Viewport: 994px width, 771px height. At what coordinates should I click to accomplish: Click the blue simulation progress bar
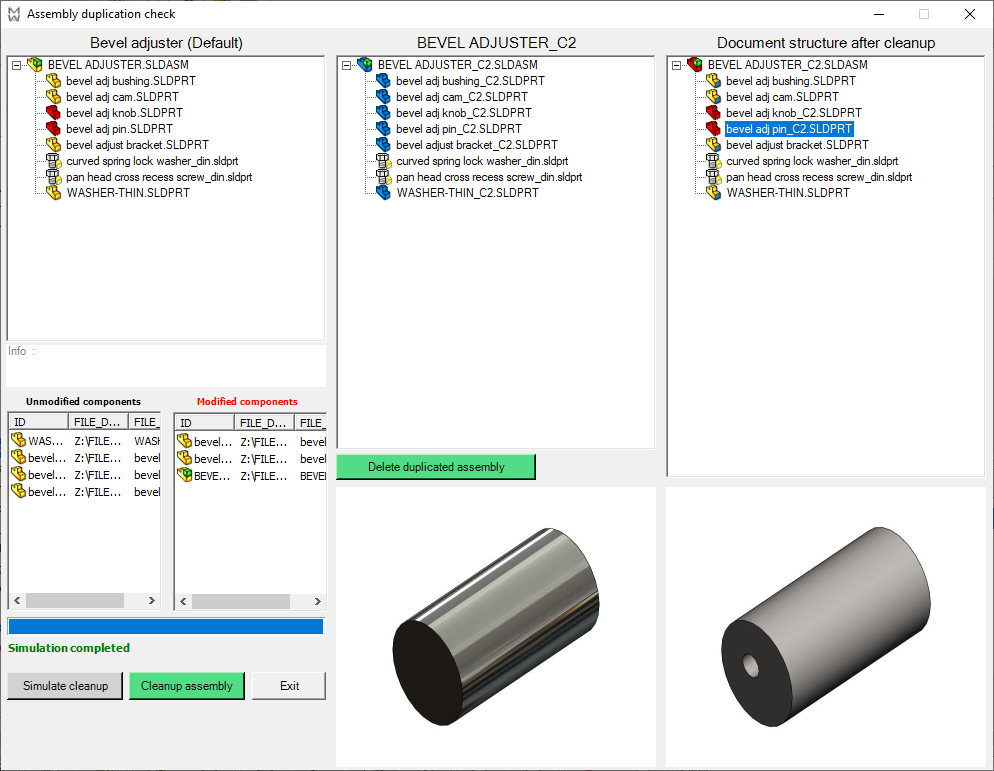pos(166,626)
